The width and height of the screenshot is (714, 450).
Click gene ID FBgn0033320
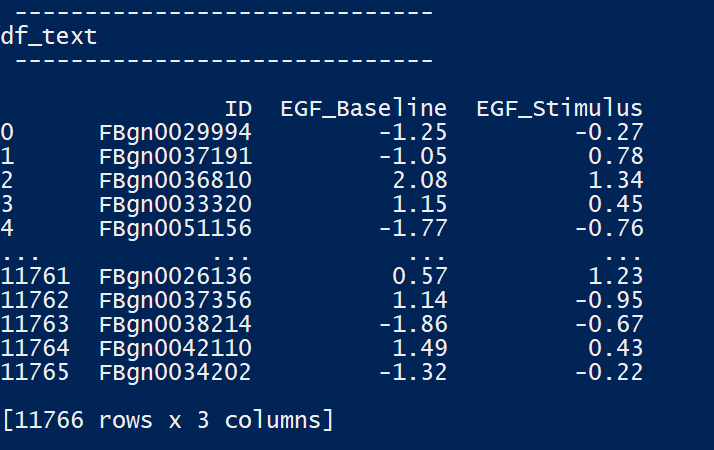coord(175,205)
